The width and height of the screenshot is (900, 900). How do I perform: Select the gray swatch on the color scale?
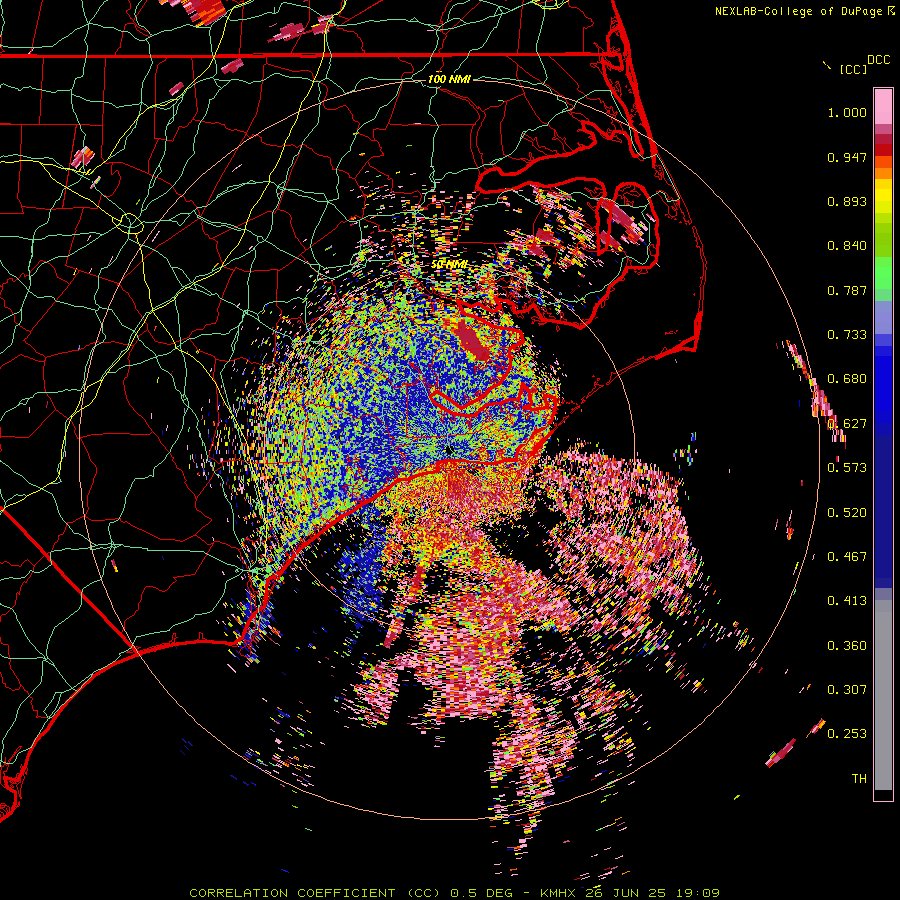(883, 695)
